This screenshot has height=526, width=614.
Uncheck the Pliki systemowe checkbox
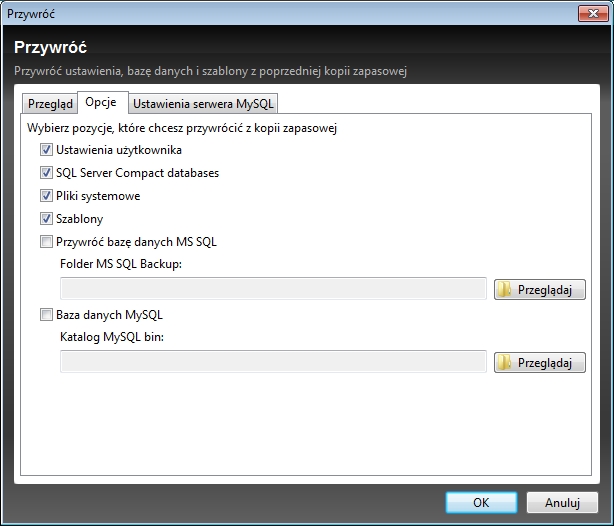pyautogui.click(x=46, y=196)
